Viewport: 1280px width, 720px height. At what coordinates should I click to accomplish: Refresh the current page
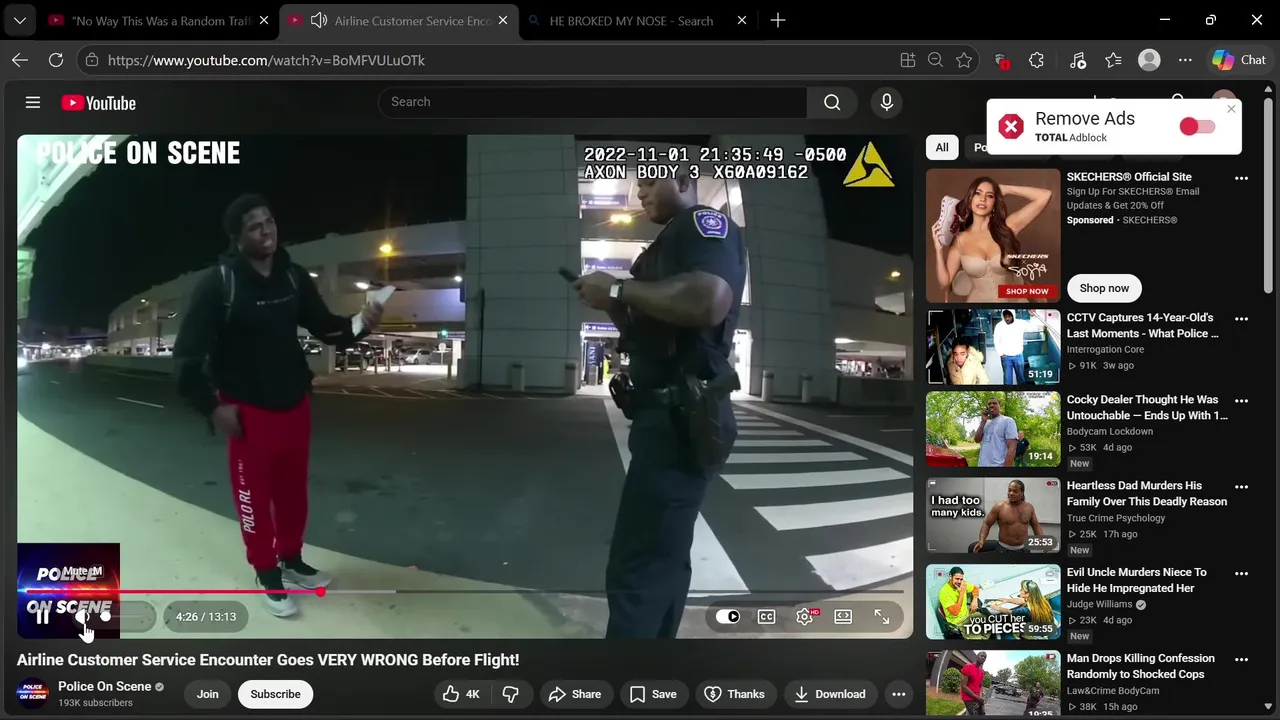coord(56,60)
